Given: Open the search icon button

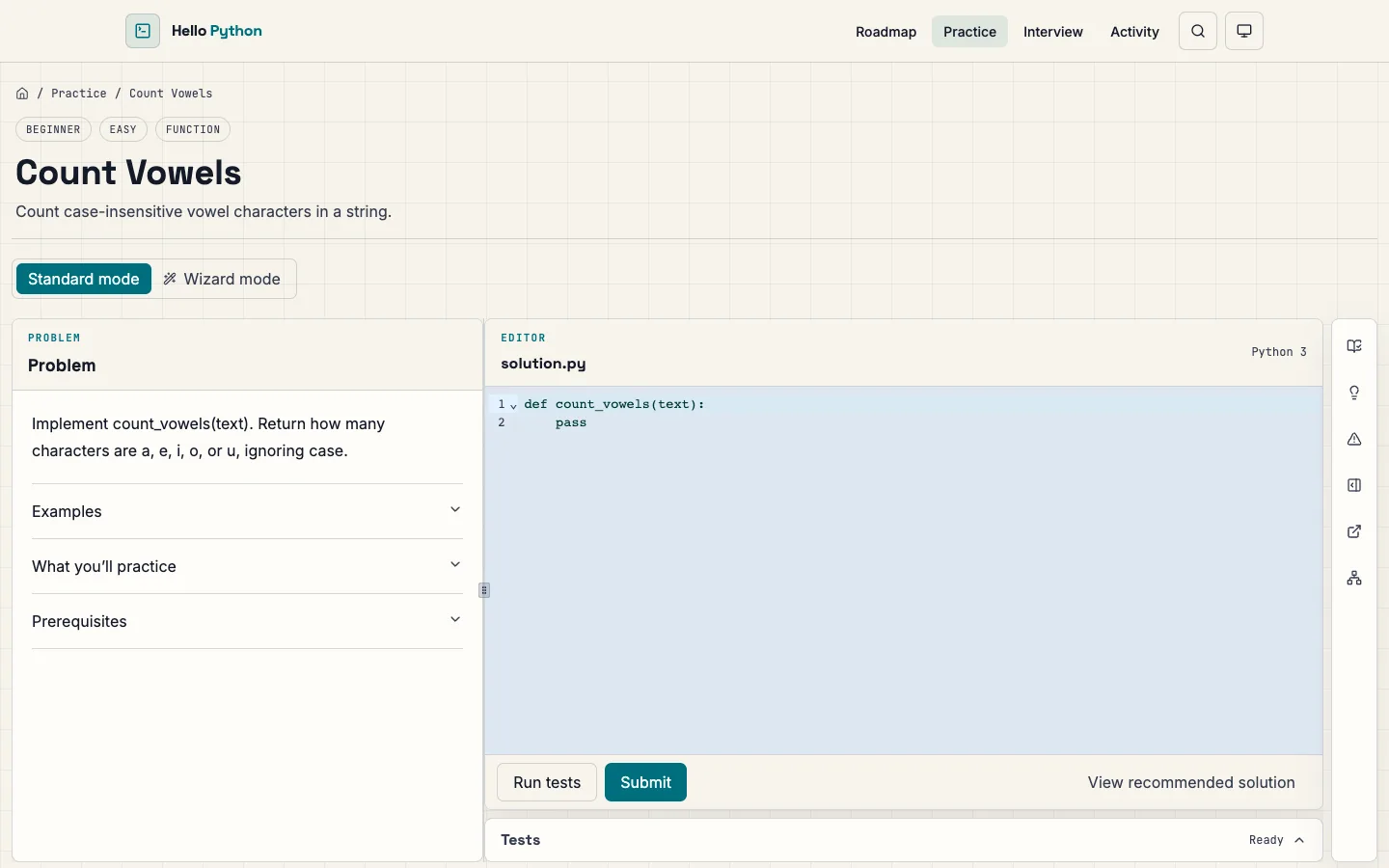Looking at the screenshot, I should (1198, 31).
